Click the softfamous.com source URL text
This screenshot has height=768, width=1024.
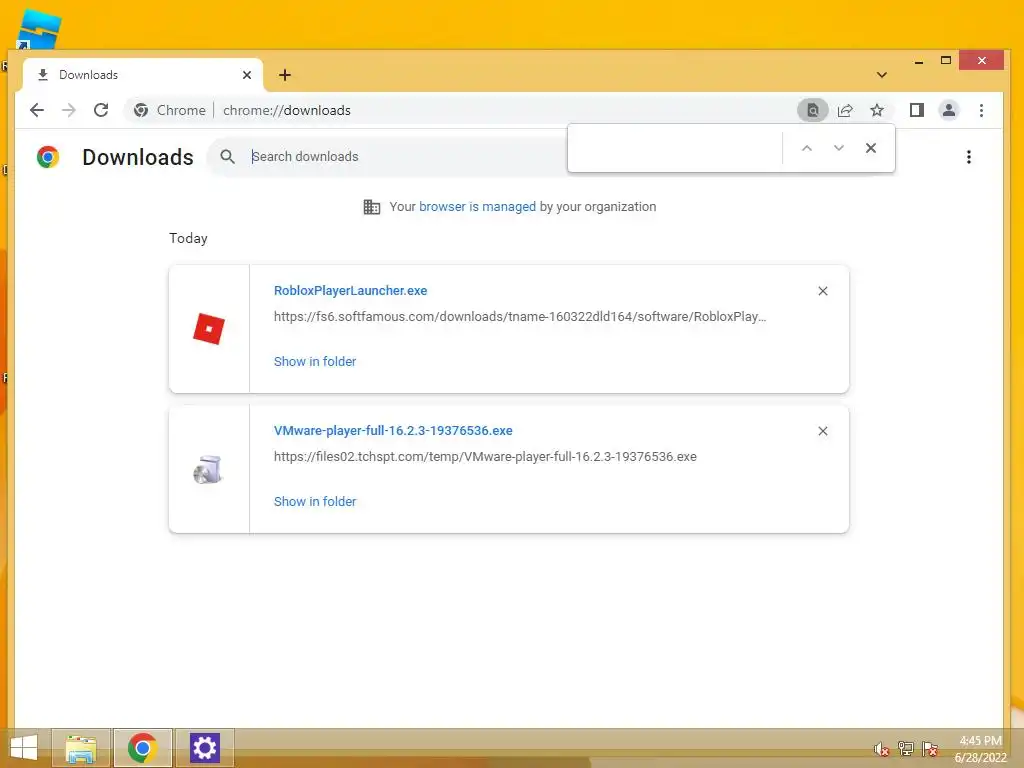520,317
